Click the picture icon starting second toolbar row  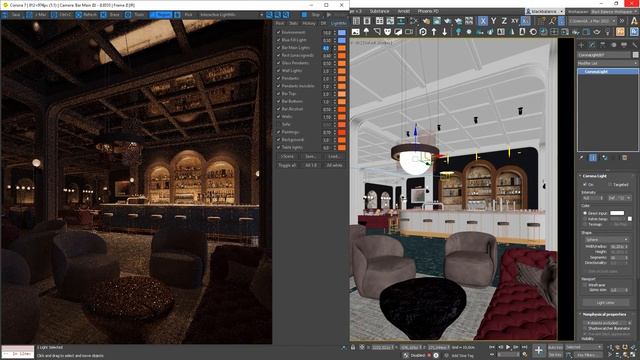(356, 31)
